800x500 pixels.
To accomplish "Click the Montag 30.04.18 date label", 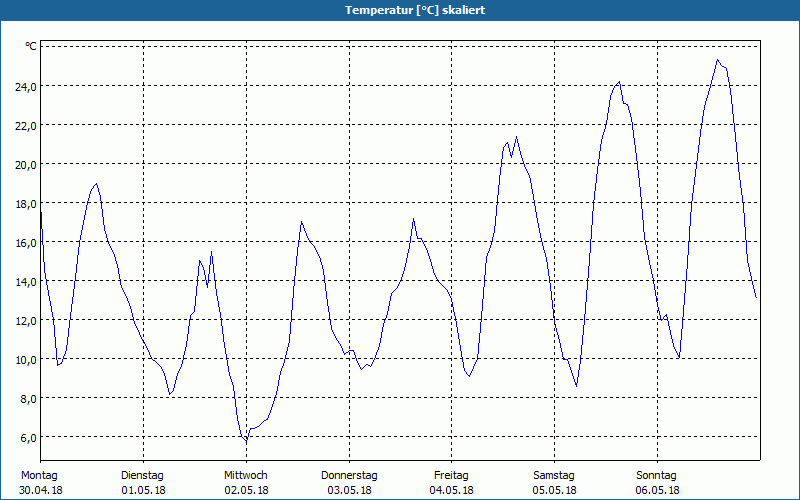I will (40, 483).
